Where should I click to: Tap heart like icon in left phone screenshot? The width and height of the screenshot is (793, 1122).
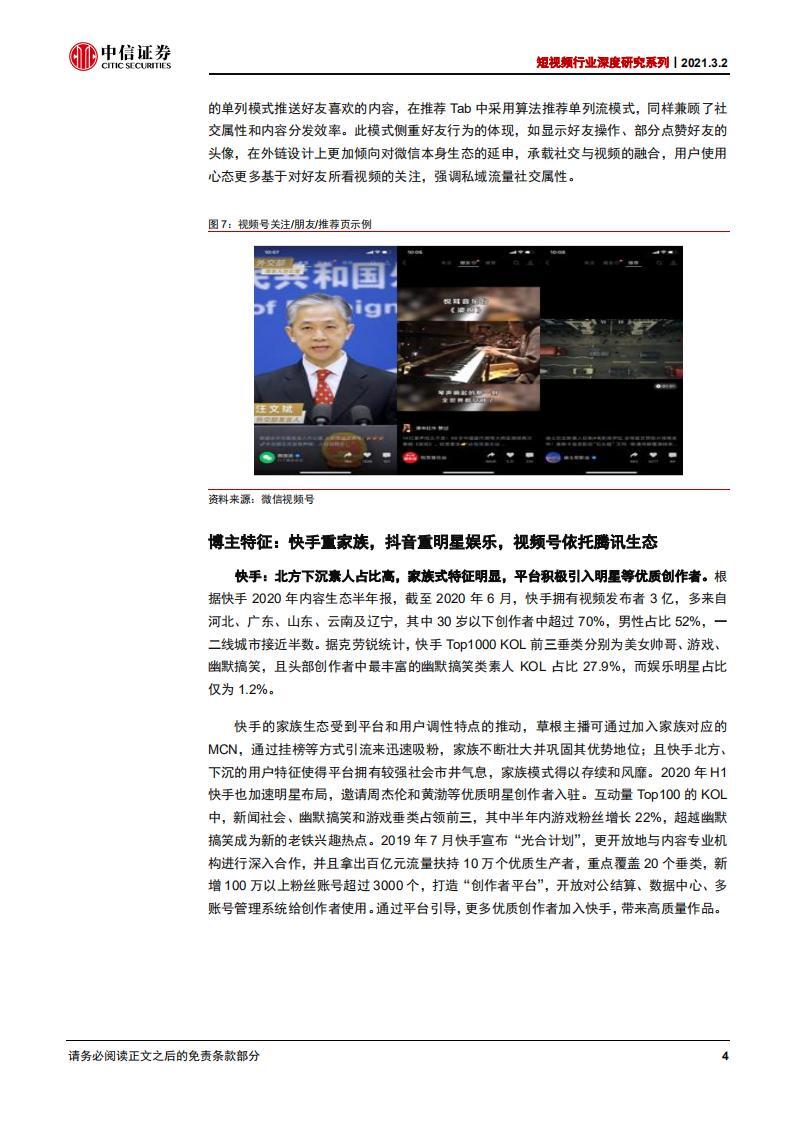367,456
